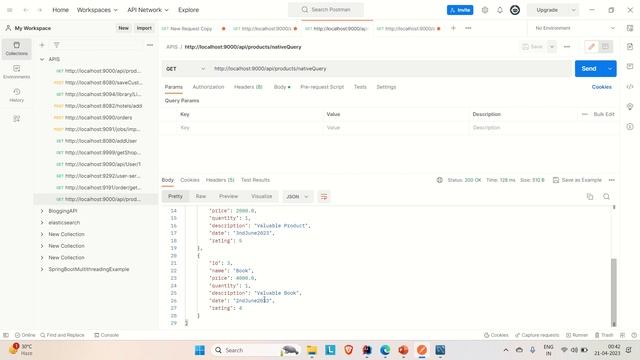Open the Pre-request Script tab

click(322, 87)
